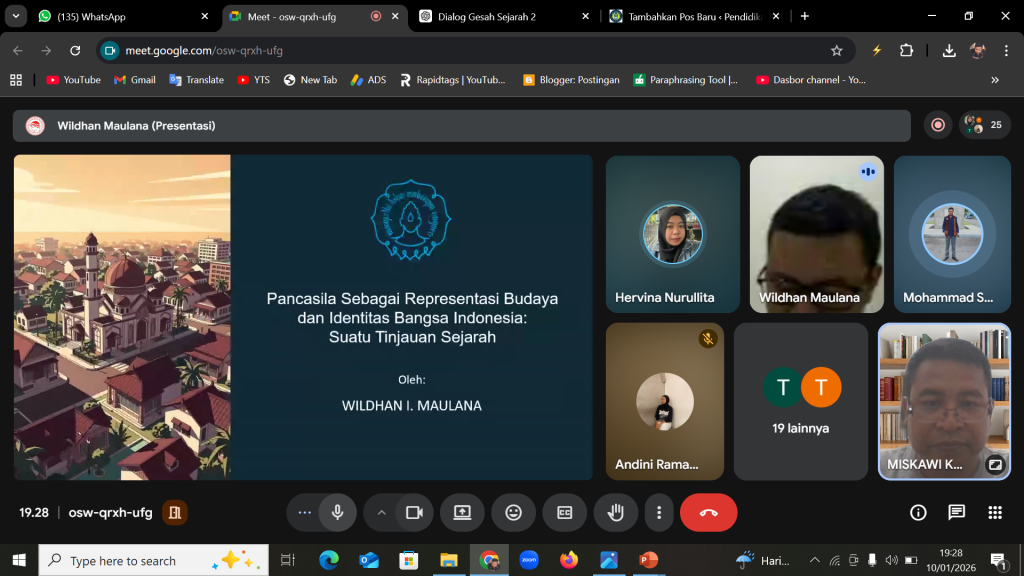Open meeting details info icon
This screenshot has height=576, width=1024.
pos(918,512)
